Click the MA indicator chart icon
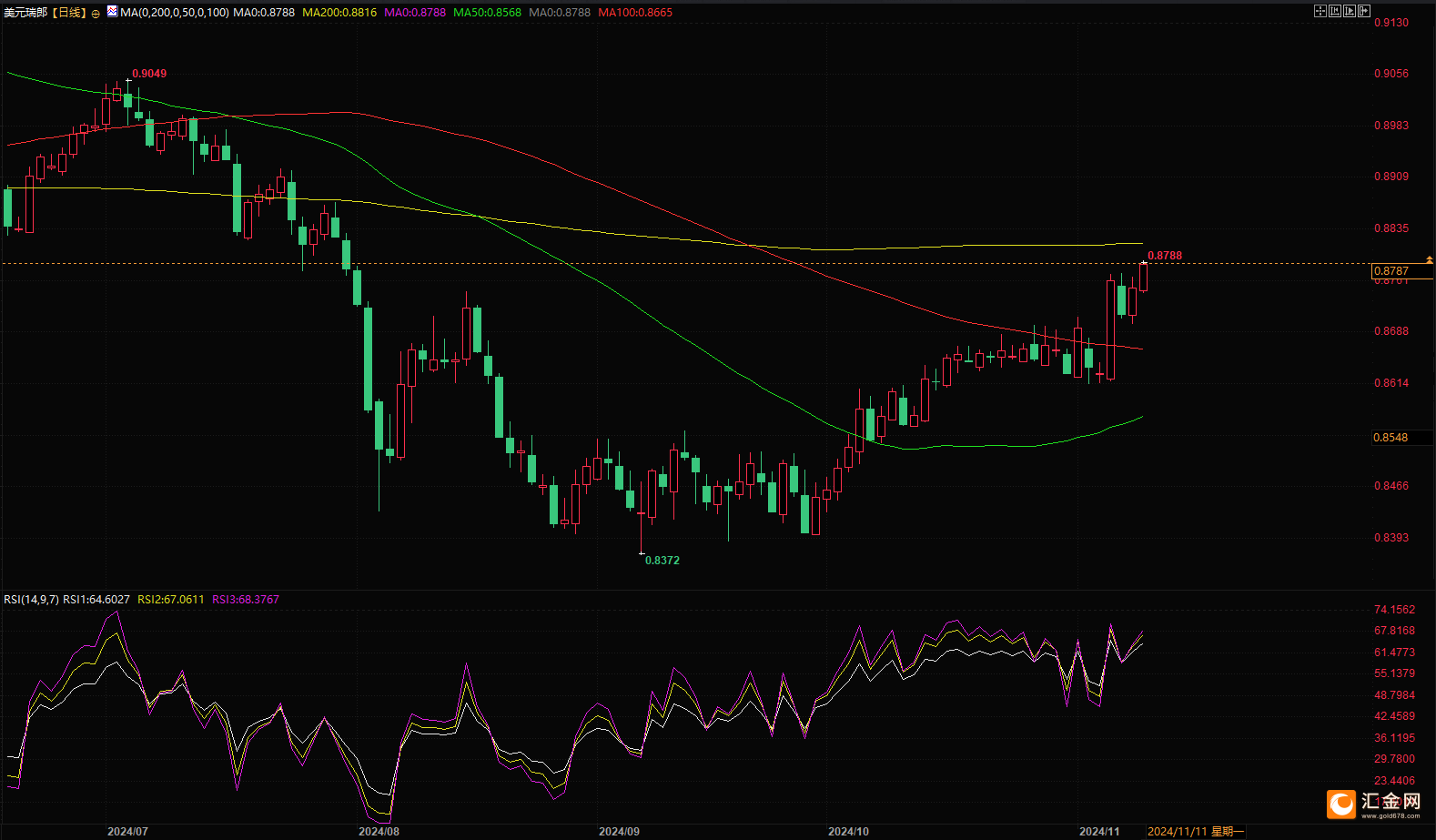Image resolution: width=1436 pixels, height=840 pixels. click(x=112, y=12)
